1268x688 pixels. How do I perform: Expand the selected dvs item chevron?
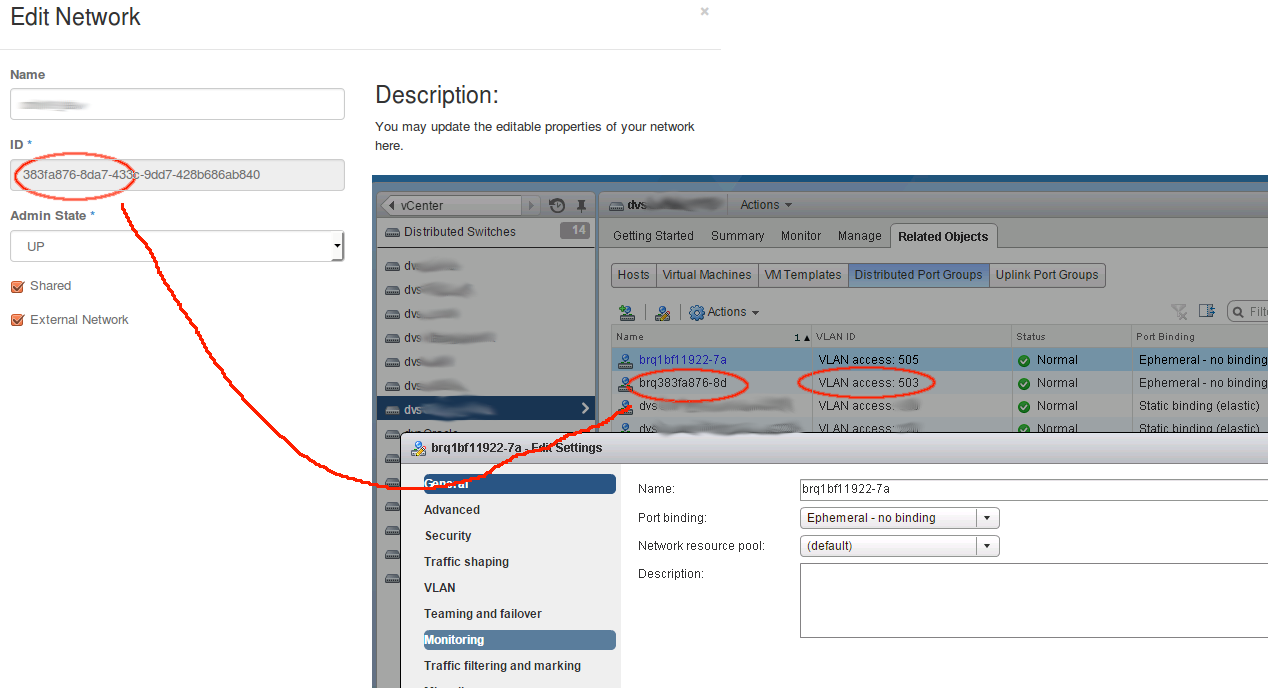(x=585, y=408)
